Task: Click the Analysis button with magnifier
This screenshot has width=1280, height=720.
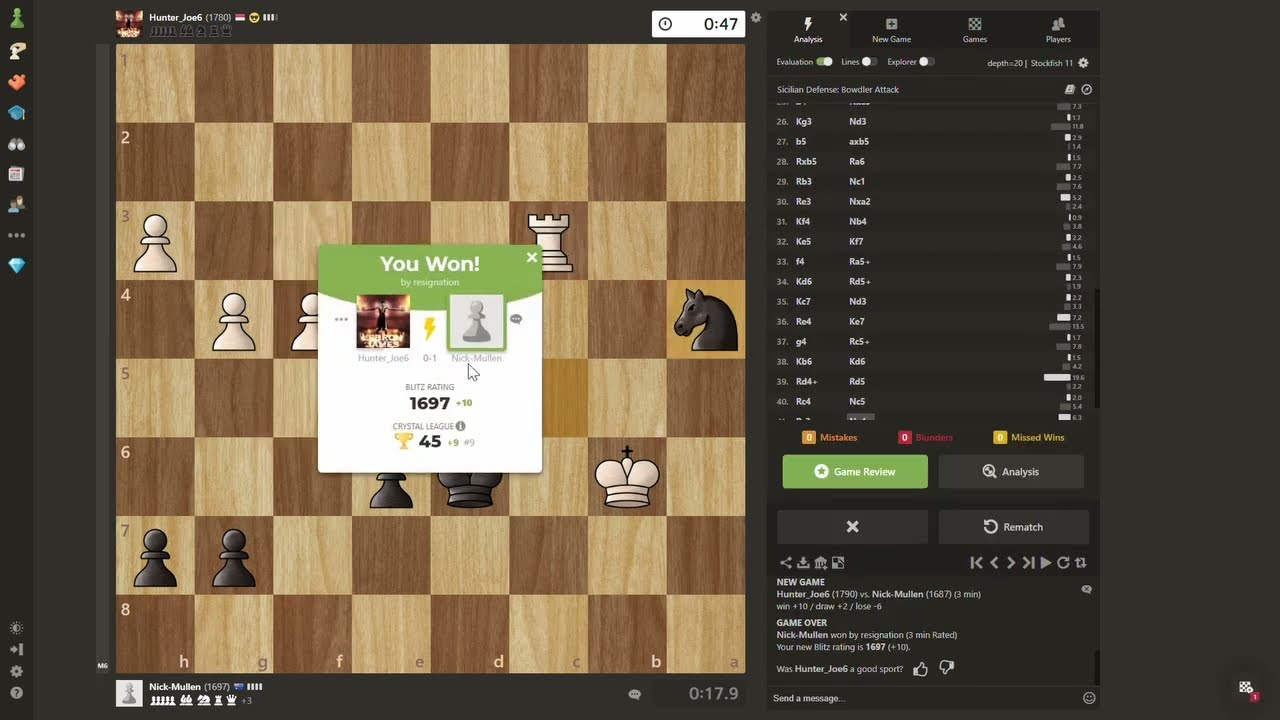Action: click(x=1011, y=471)
